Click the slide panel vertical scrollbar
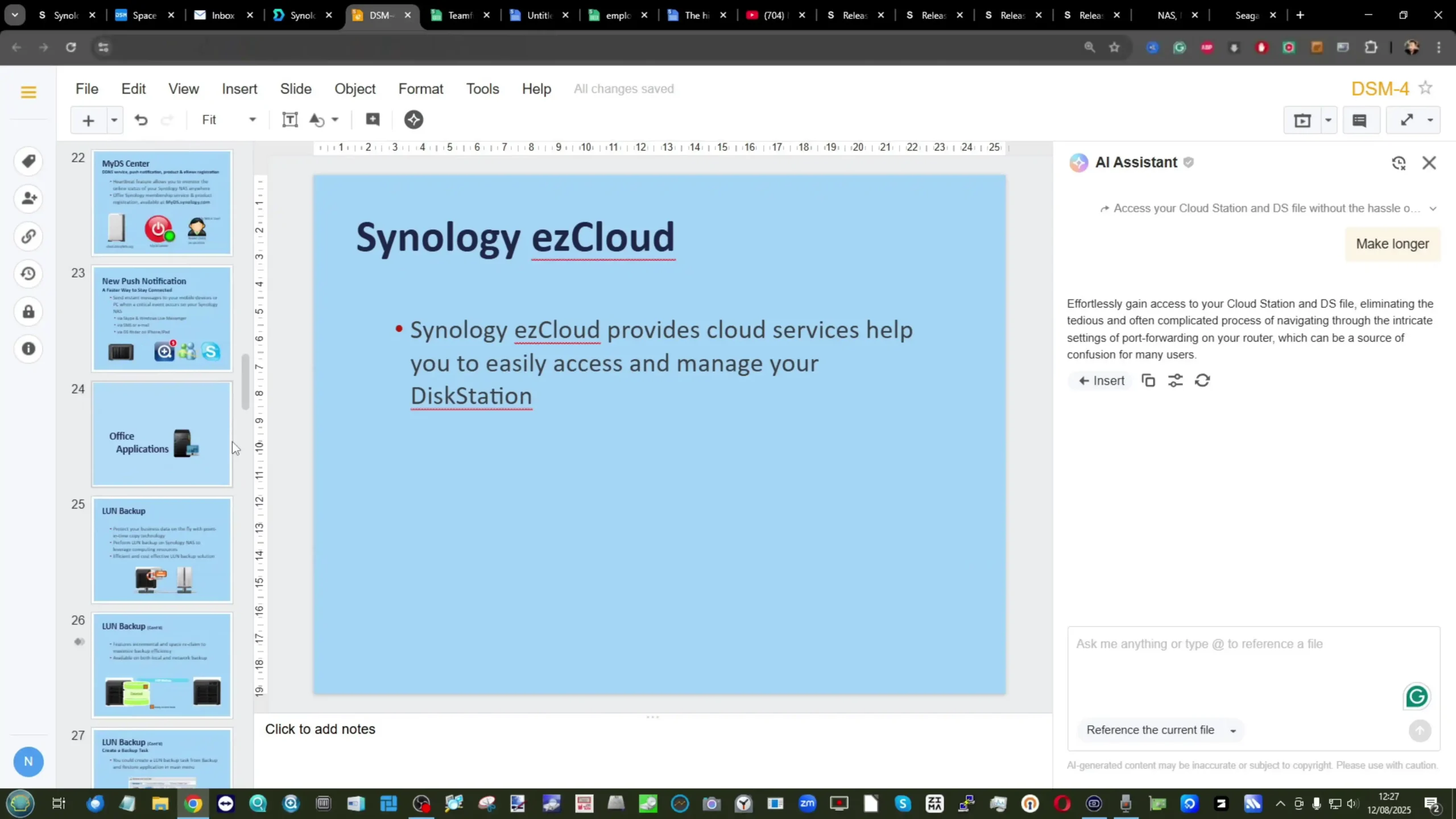Screen dimensions: 1456x819 (245, 382)
